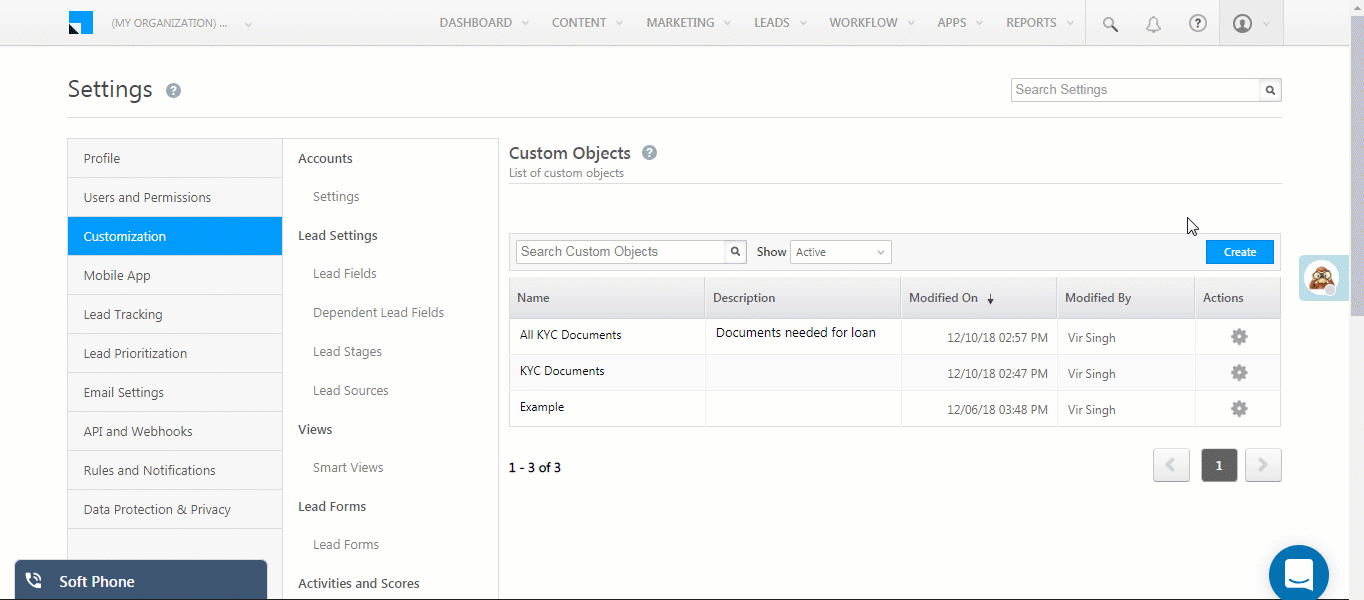1364x600 pixels.
Task: Open the global search magnifier icon
Action: (x=1109, y=23)
